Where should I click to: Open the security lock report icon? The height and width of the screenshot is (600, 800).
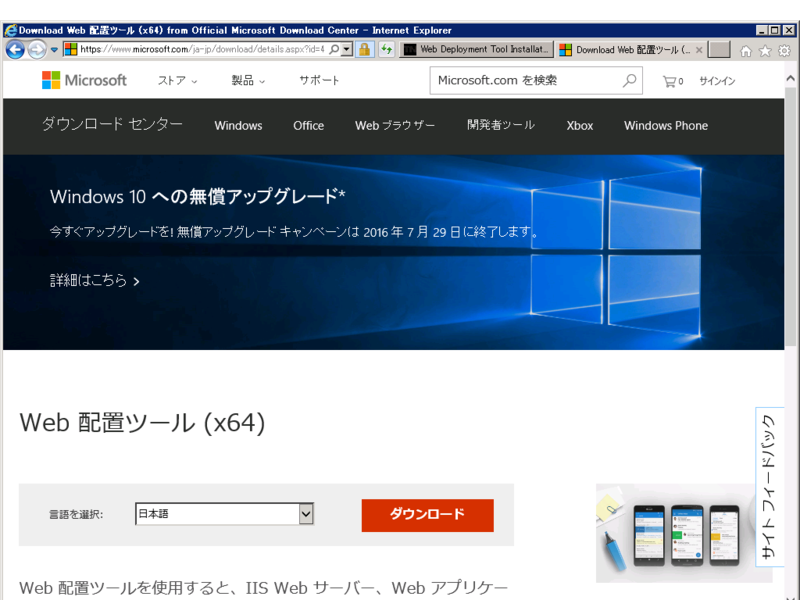[364, 49]
